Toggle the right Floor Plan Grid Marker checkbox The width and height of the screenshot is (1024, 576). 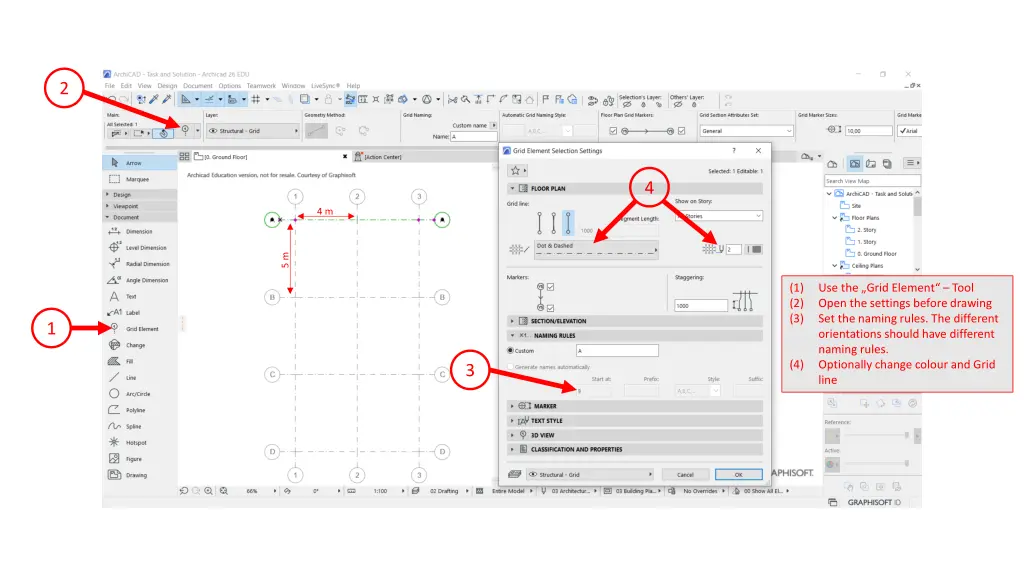tap(682, 131)
